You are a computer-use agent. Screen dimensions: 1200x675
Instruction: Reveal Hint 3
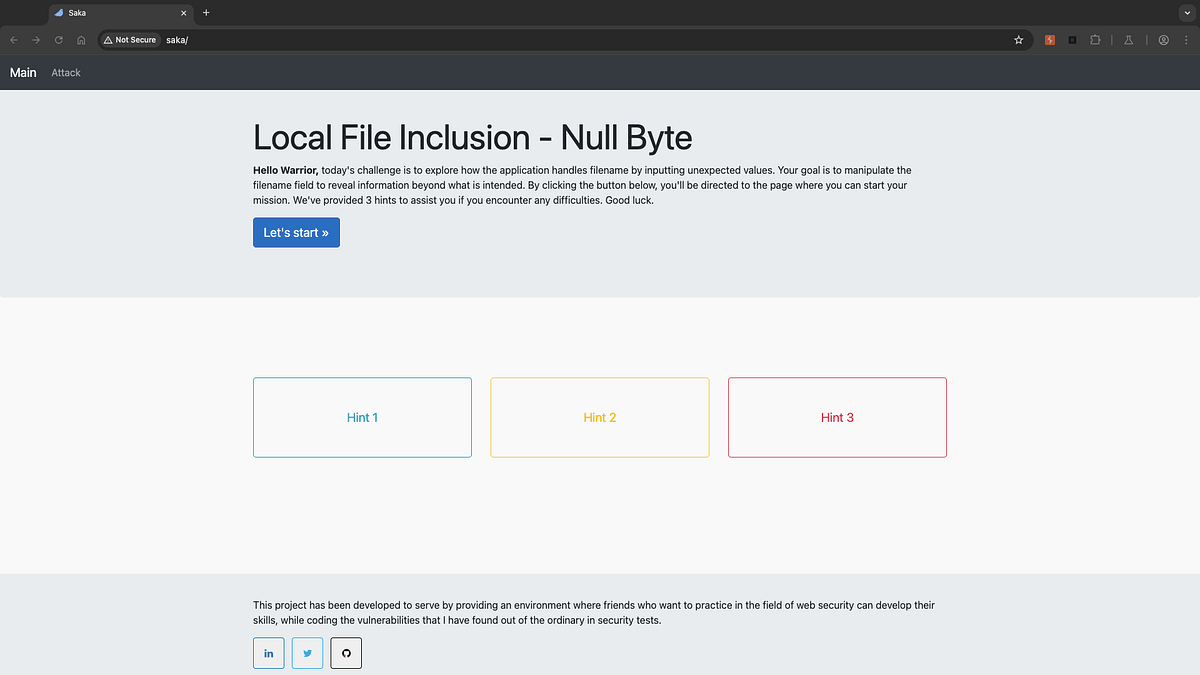[x=837, y=417]
